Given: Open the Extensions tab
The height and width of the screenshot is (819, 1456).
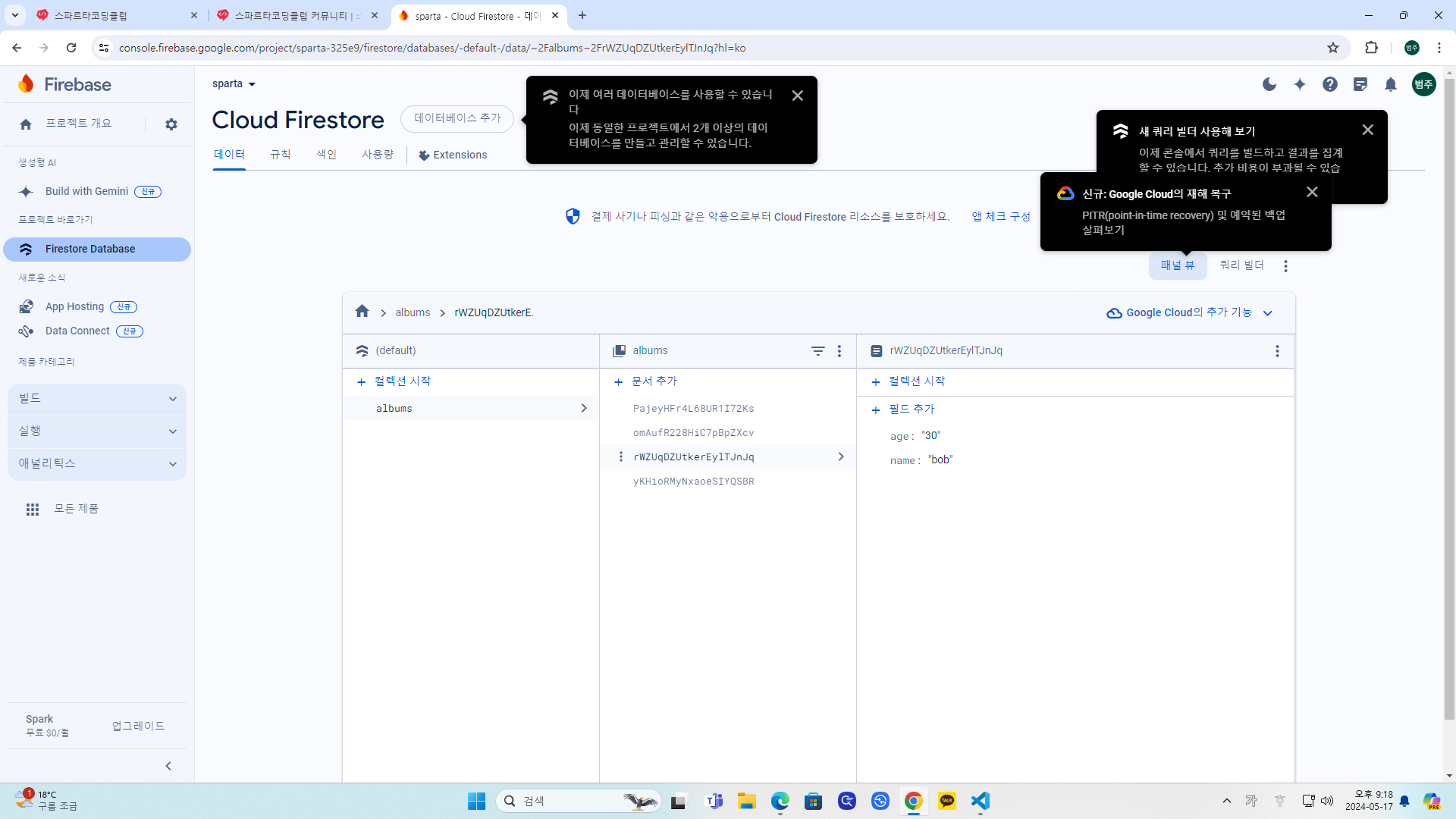Looking at the screenshot, I should [453, 155].
